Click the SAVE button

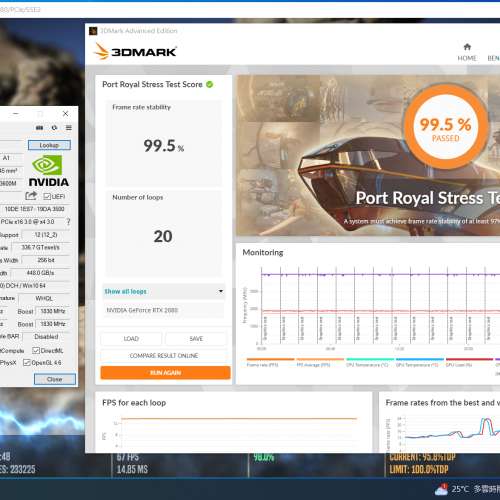[x=196, y=339]
